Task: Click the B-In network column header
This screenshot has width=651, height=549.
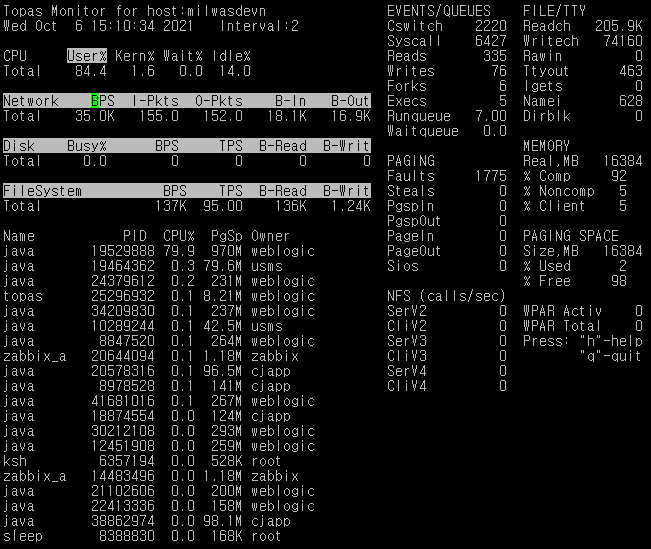Action: click(x=290, y=101)
